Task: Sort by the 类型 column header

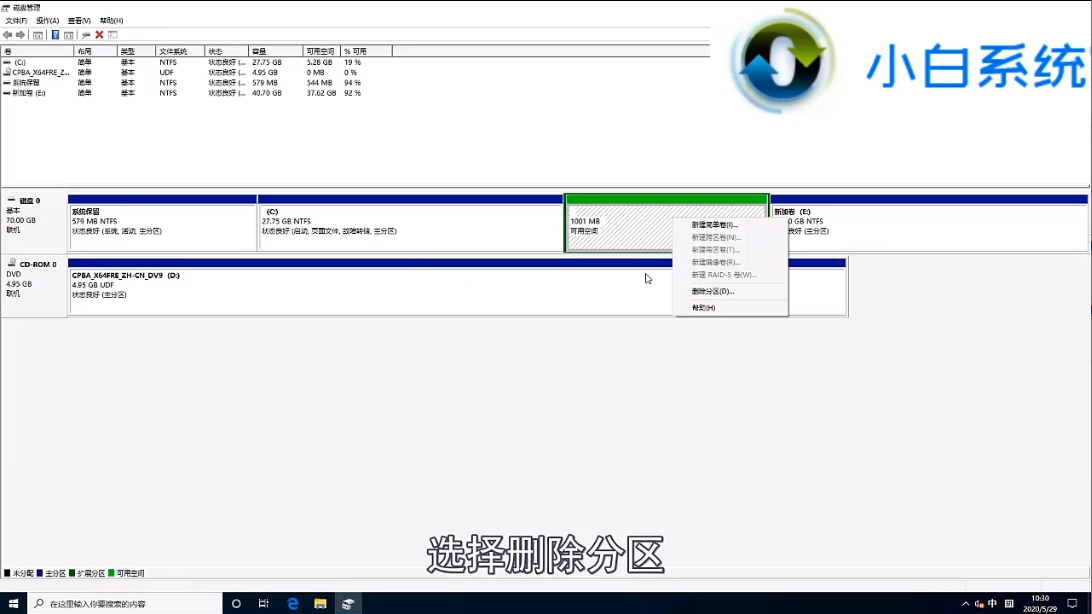Action: [x=136, y=52]
